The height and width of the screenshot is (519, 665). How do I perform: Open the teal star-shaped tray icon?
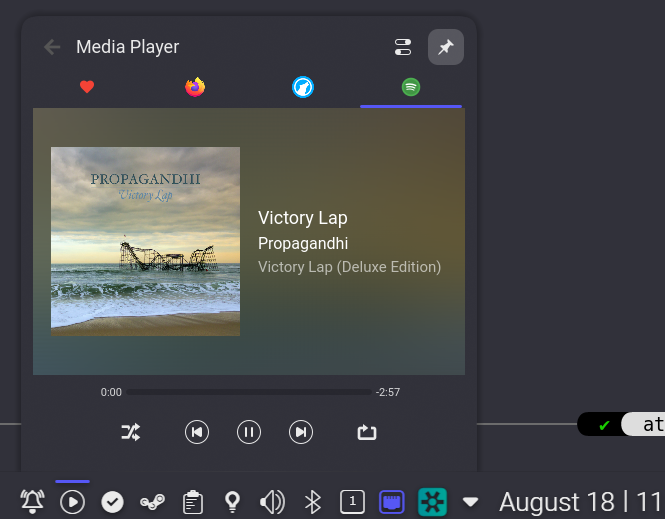click(432, 502)
